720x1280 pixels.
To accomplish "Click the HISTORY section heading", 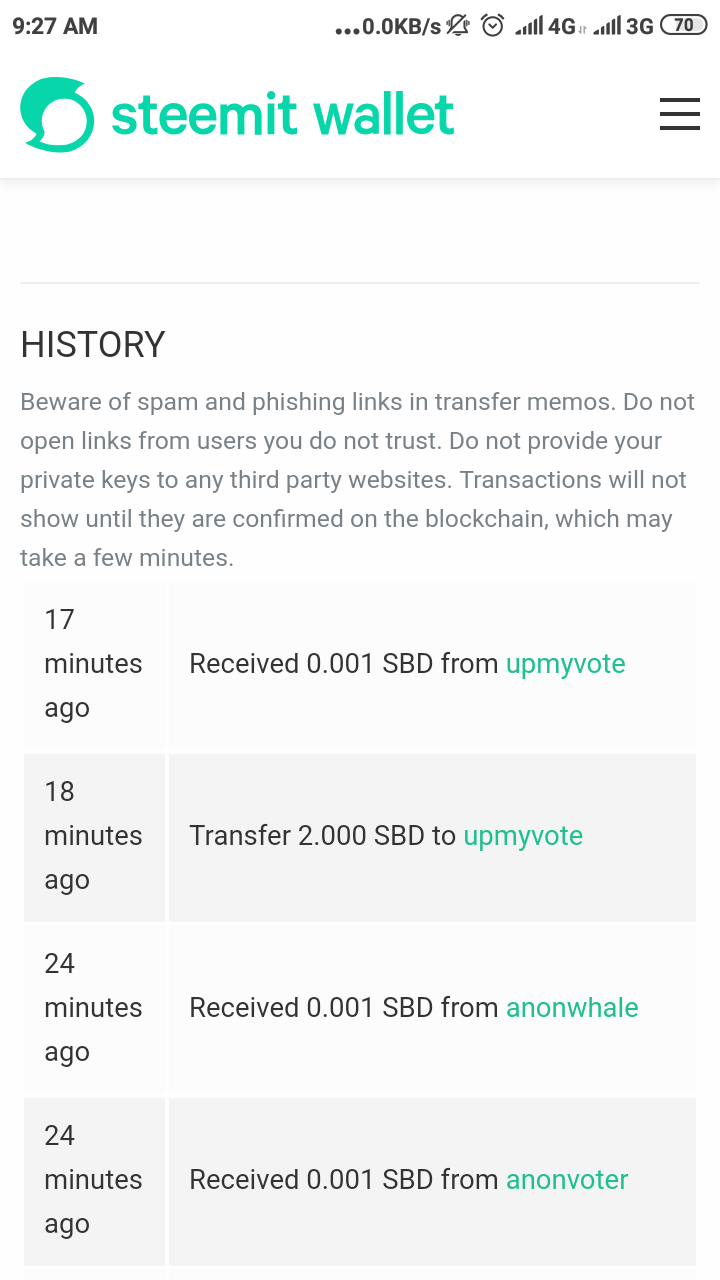I will (x=93, y=344).
